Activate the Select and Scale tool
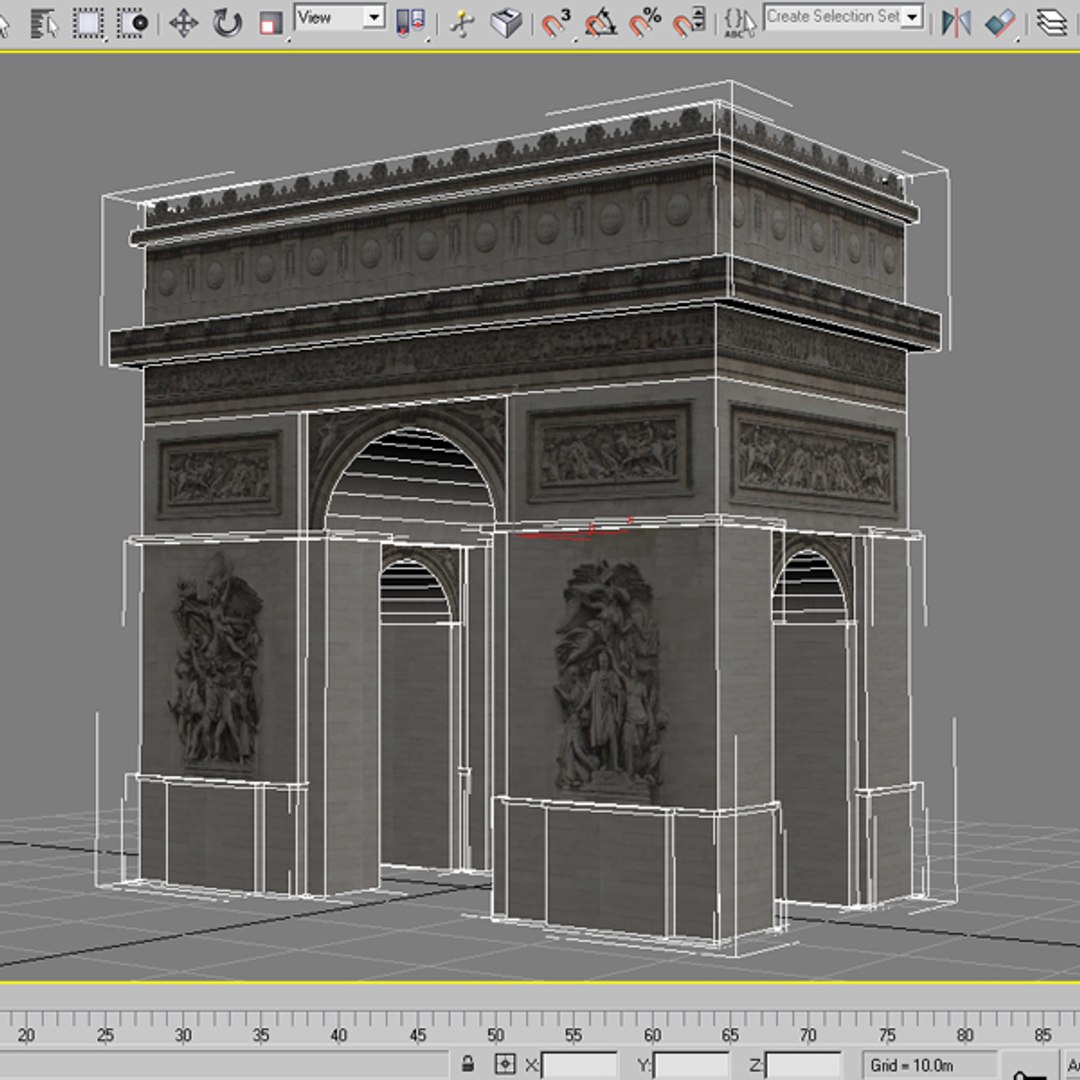Image resolution: width=1080 pixels, height=1080 pixels. coord(271,24)
